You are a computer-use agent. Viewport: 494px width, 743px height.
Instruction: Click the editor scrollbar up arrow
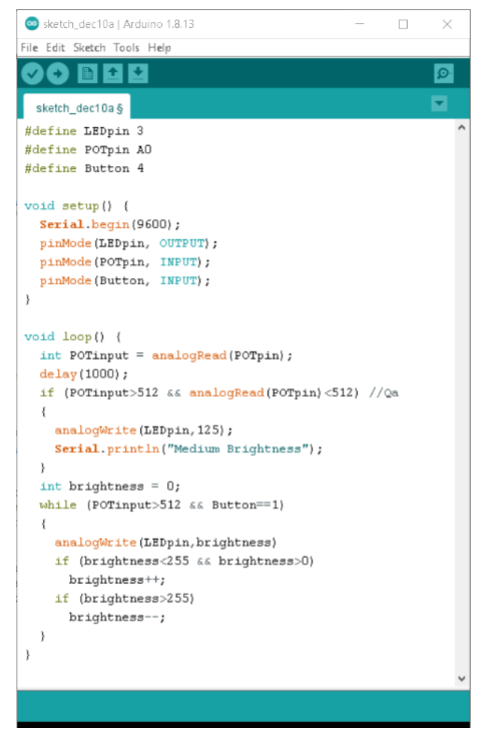[461, 127]
